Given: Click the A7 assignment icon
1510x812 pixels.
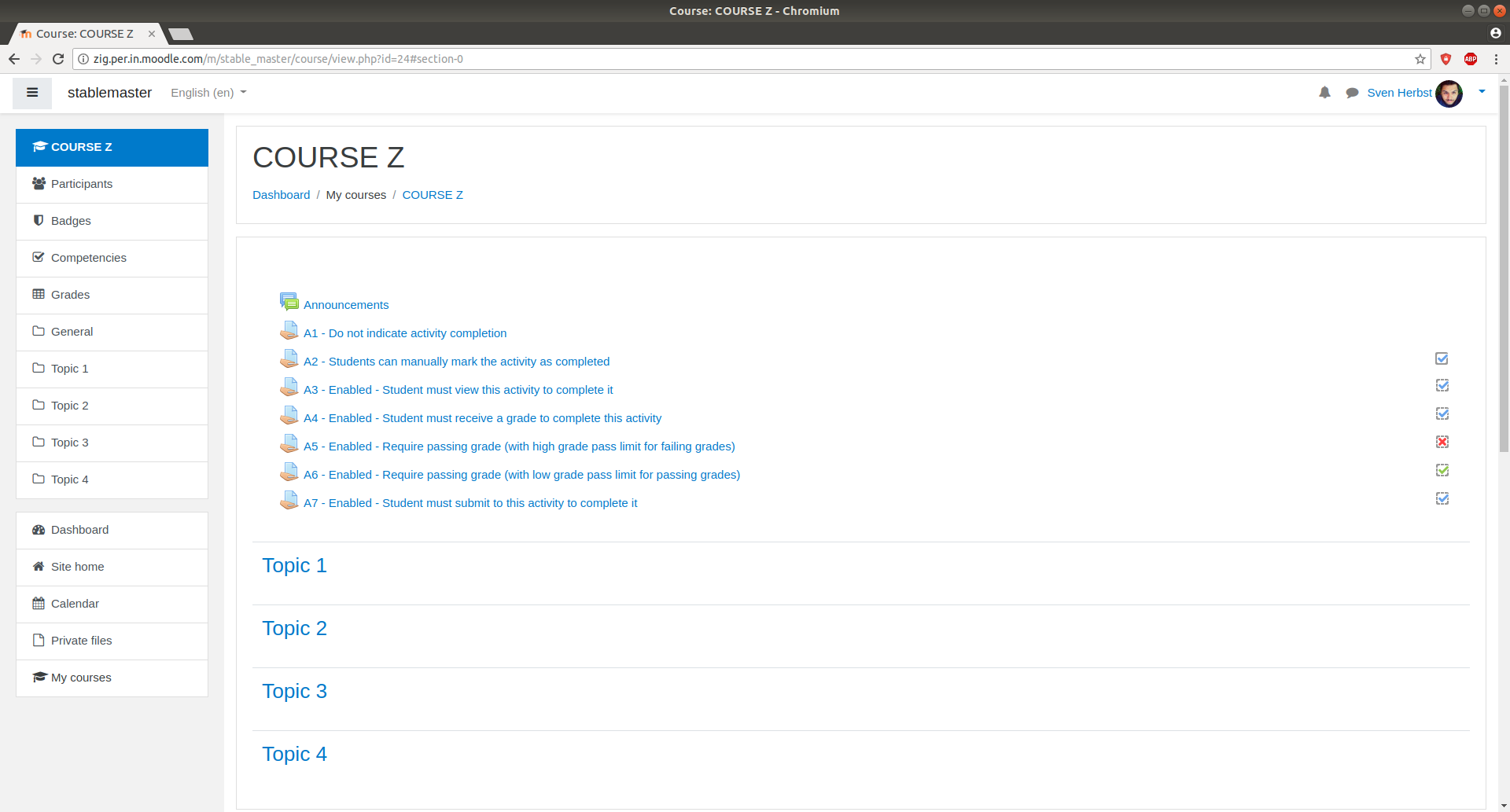Looking at the screenshot, I should pyautogui.click(x=289, y=500).
